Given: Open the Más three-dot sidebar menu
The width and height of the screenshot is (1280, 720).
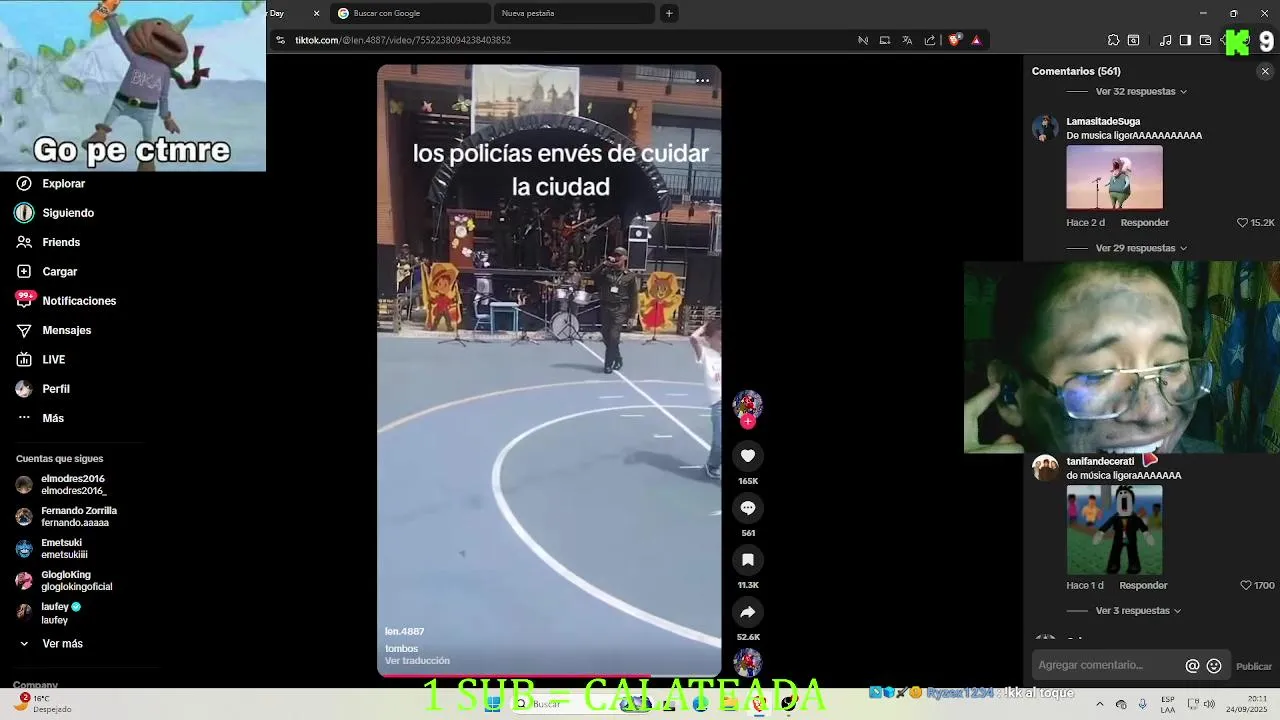Looking at the screenshot, I should pos(40,418).
